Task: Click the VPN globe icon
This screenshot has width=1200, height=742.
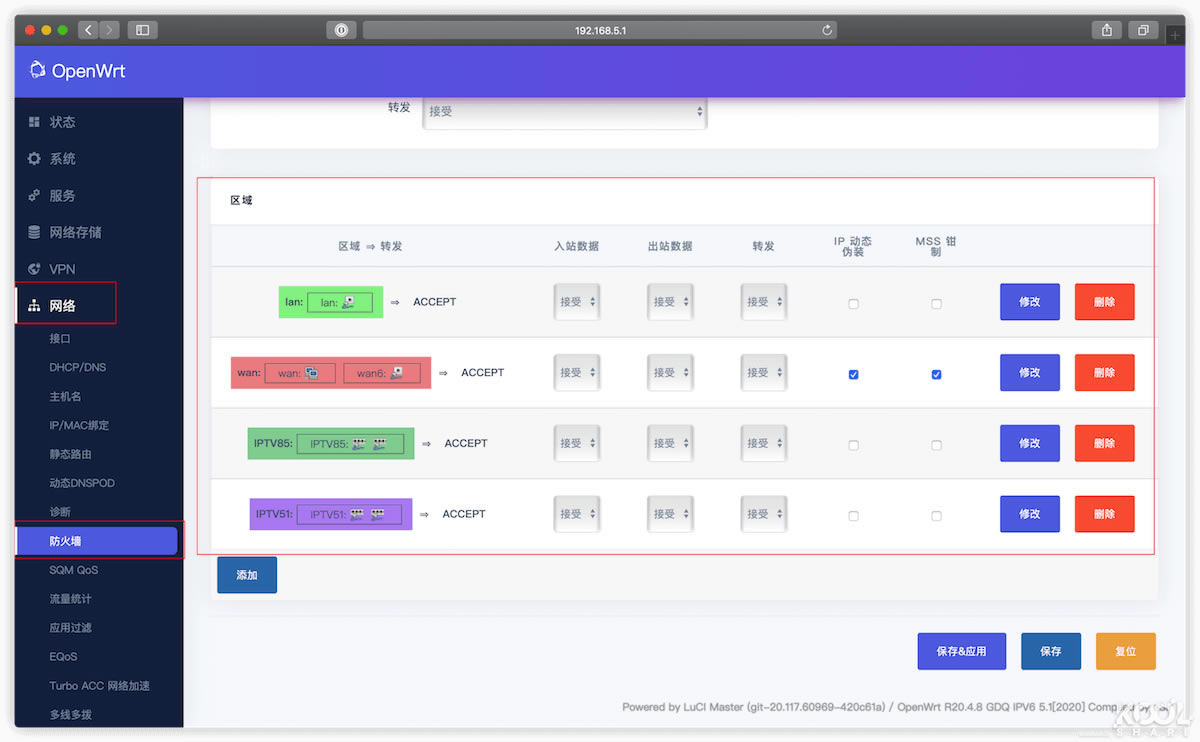Action: [x=35, y=269]
